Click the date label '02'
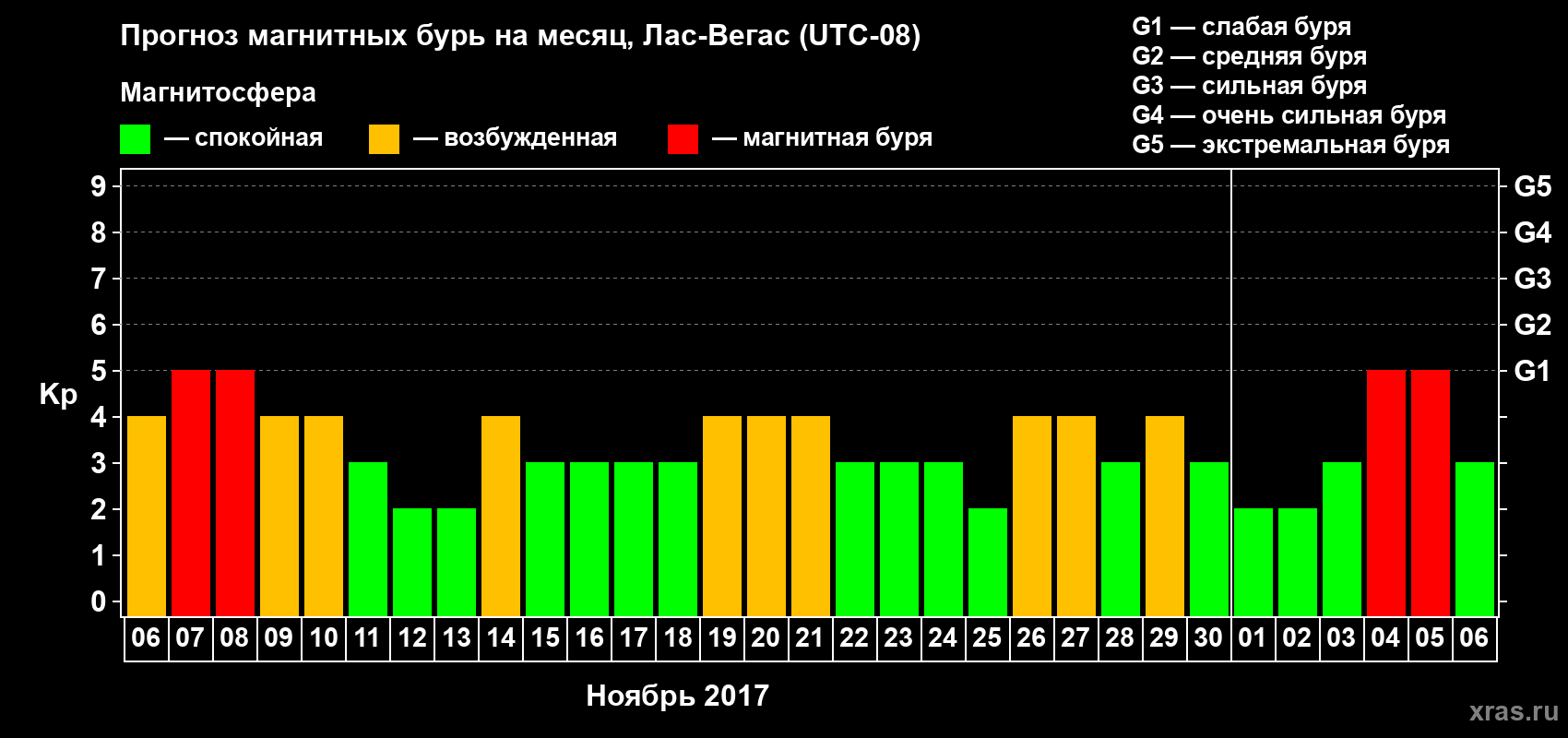This screenshot has width=1568, height=738. (x=1298, y=638)
